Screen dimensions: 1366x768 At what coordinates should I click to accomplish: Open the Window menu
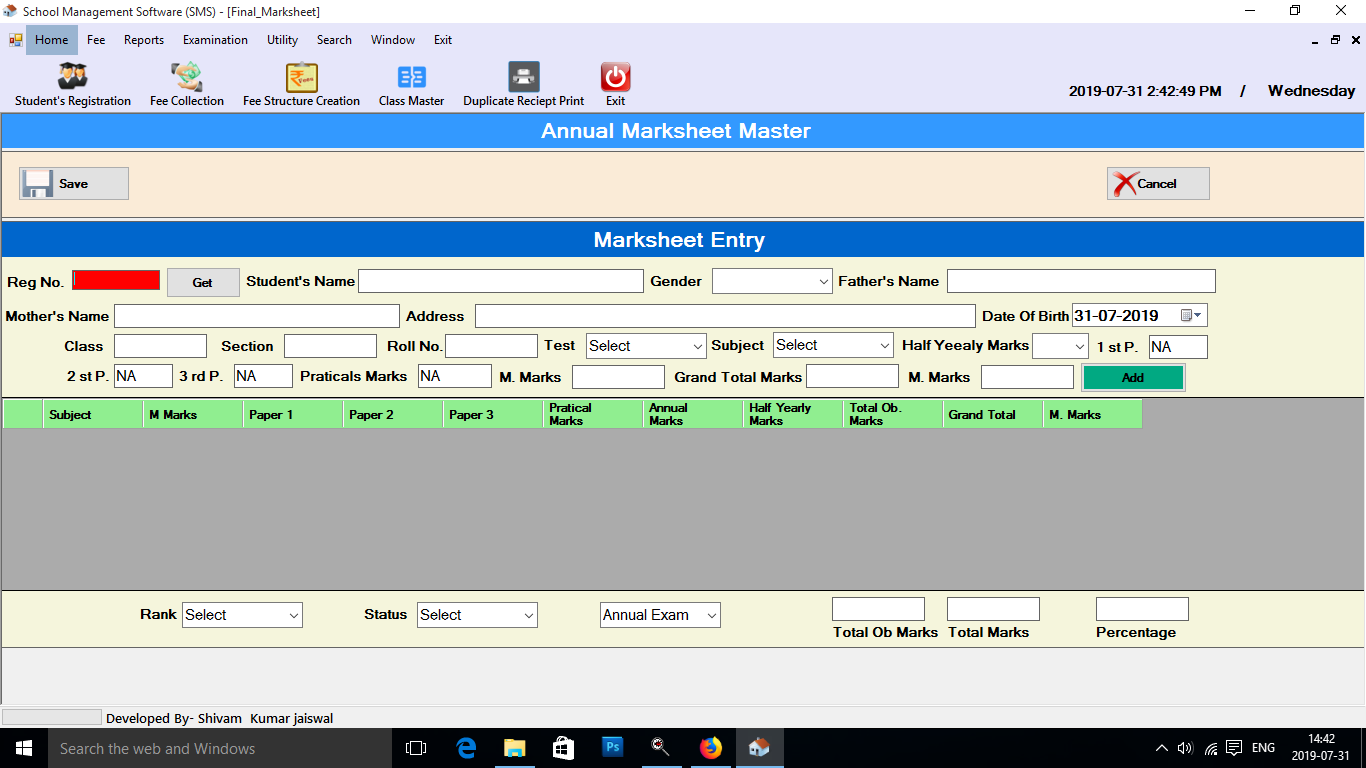[x=393, y=40]
